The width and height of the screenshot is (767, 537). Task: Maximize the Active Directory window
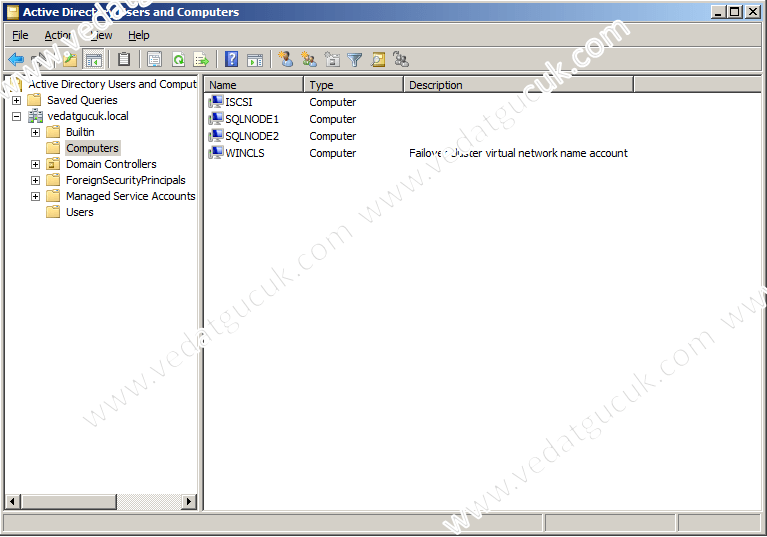tap(735, 12)
